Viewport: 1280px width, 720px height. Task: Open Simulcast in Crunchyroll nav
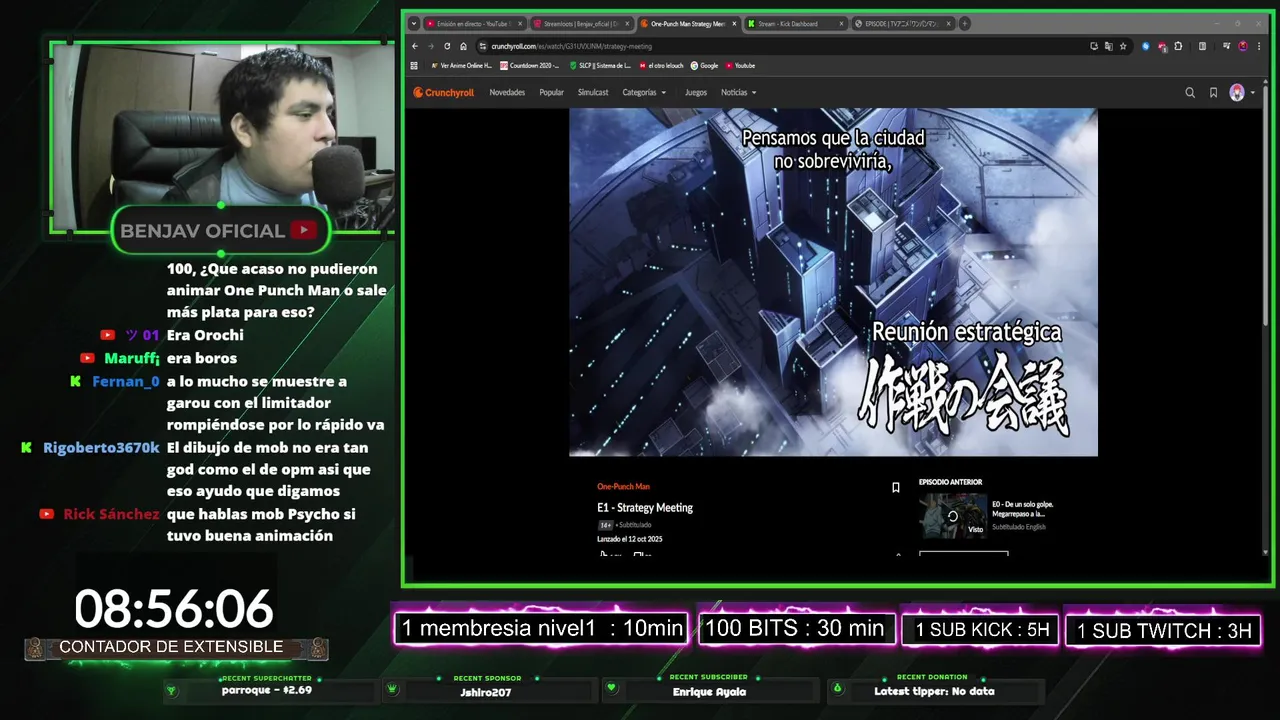[x=593, y=92]
